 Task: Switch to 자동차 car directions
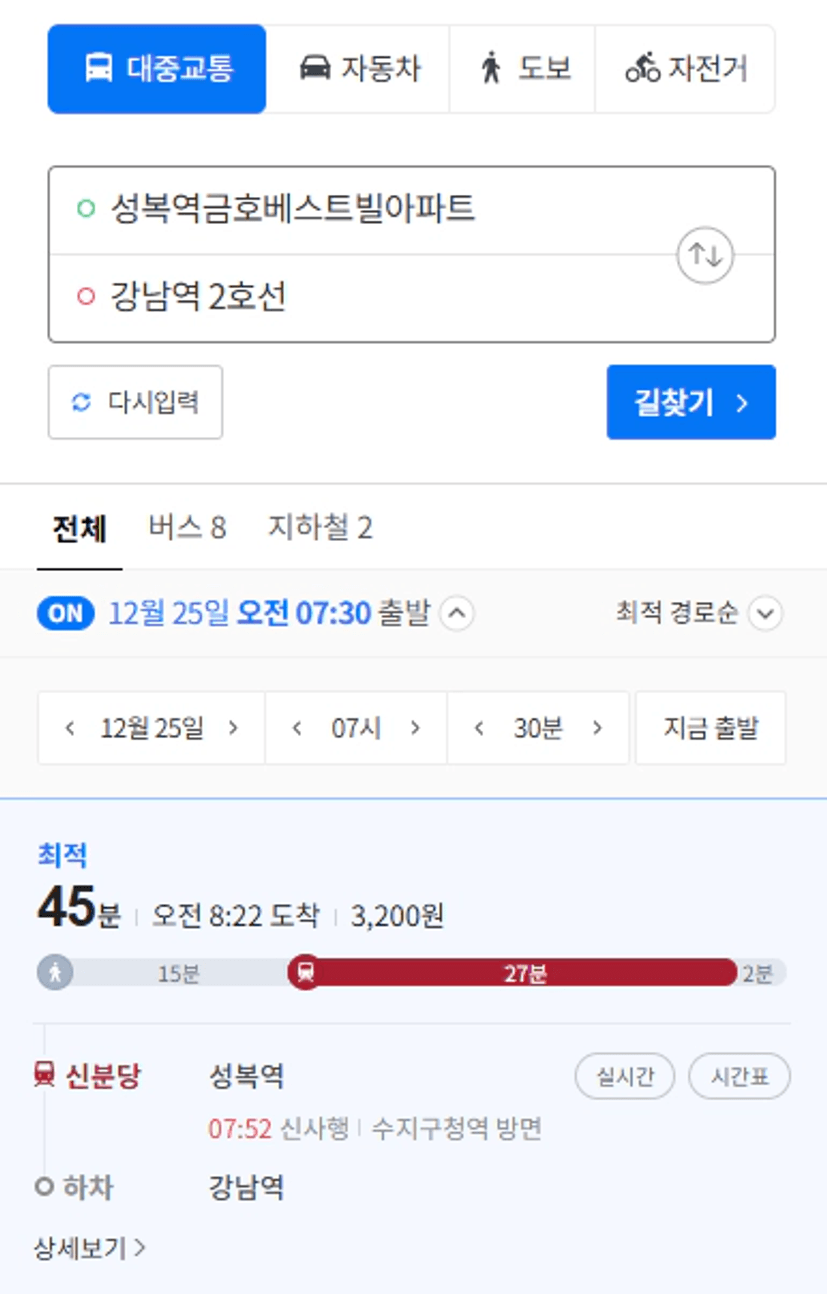tap(358, 69)
